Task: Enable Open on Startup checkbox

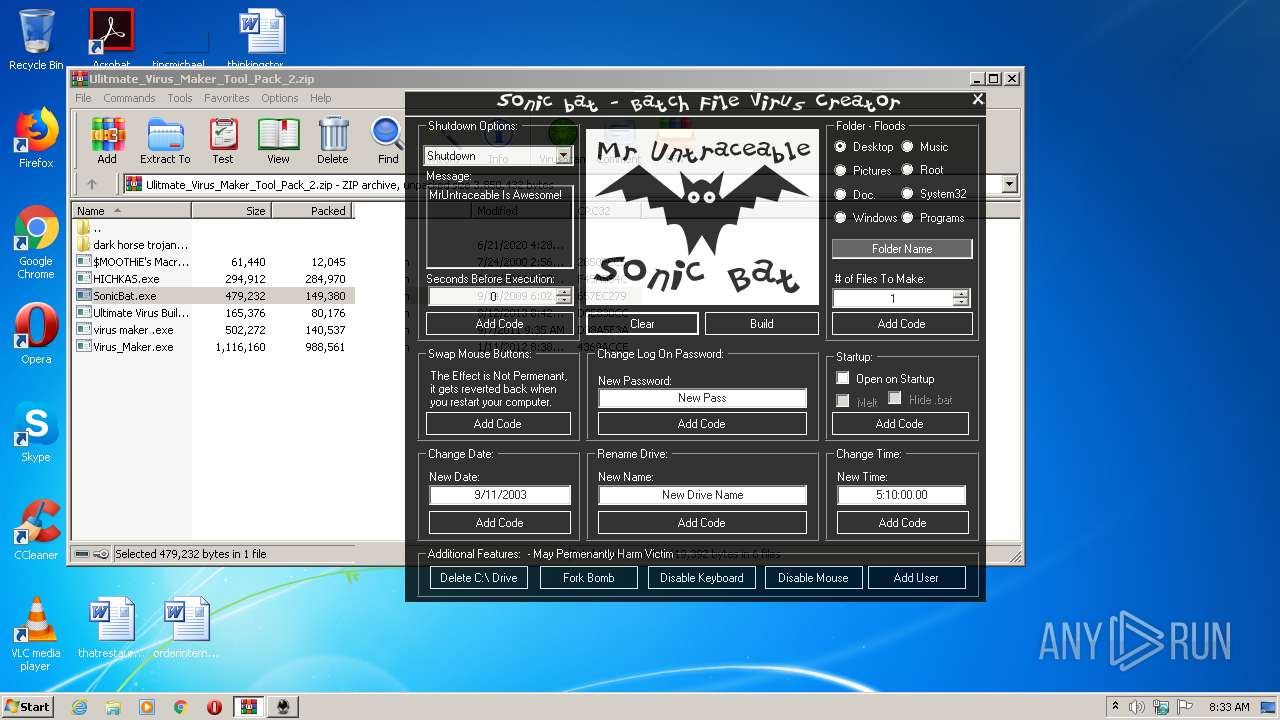Action: [x=843, y=378]
